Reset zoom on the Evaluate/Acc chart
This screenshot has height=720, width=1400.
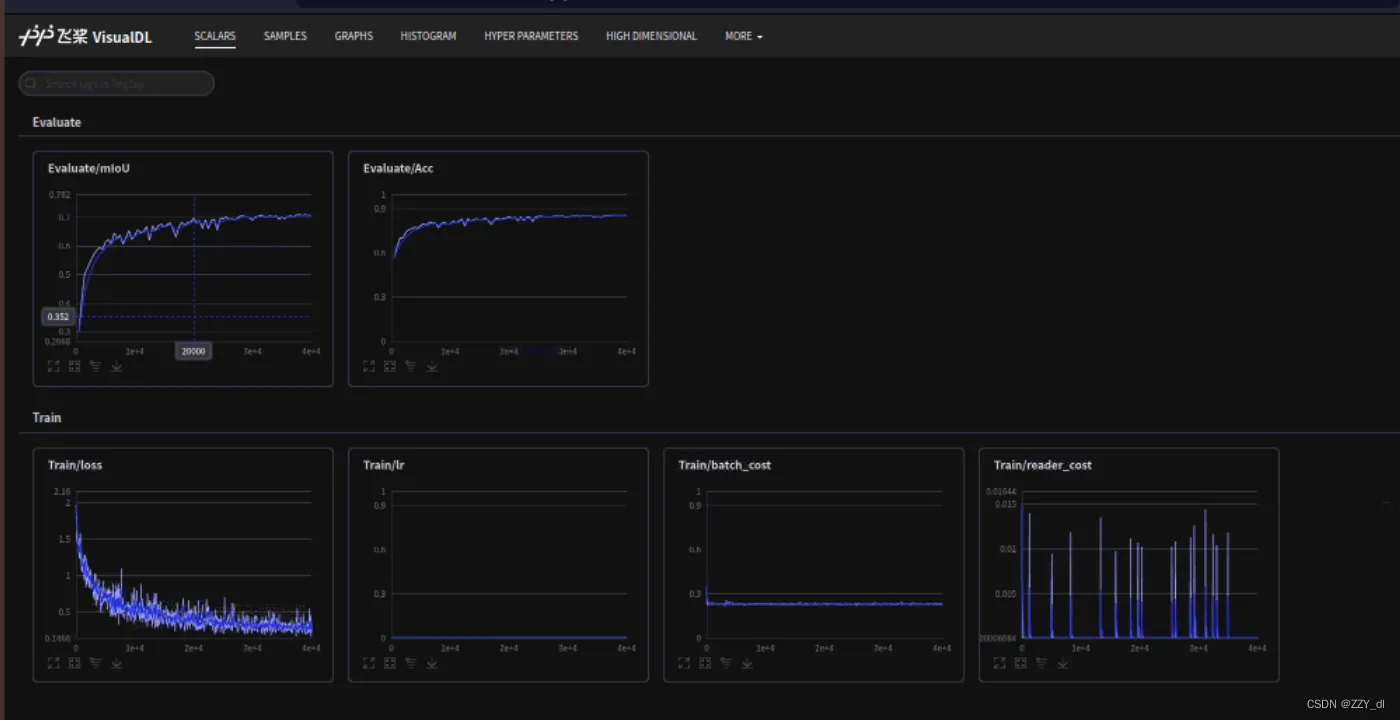390,366
